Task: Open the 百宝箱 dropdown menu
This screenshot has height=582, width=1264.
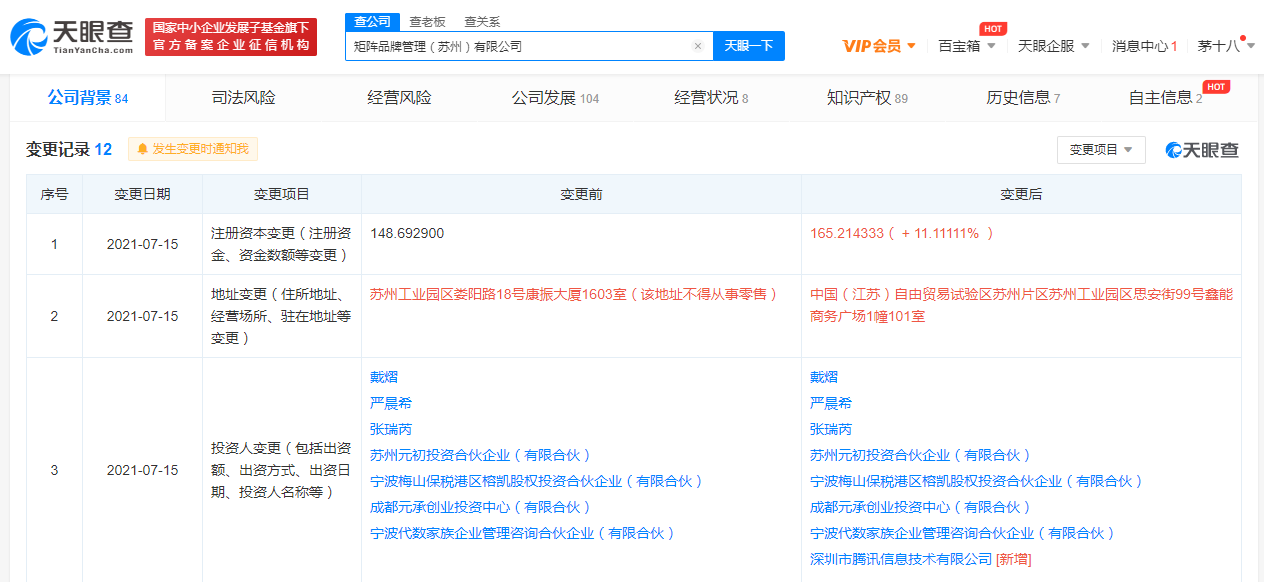Action: tap(967, 46)
